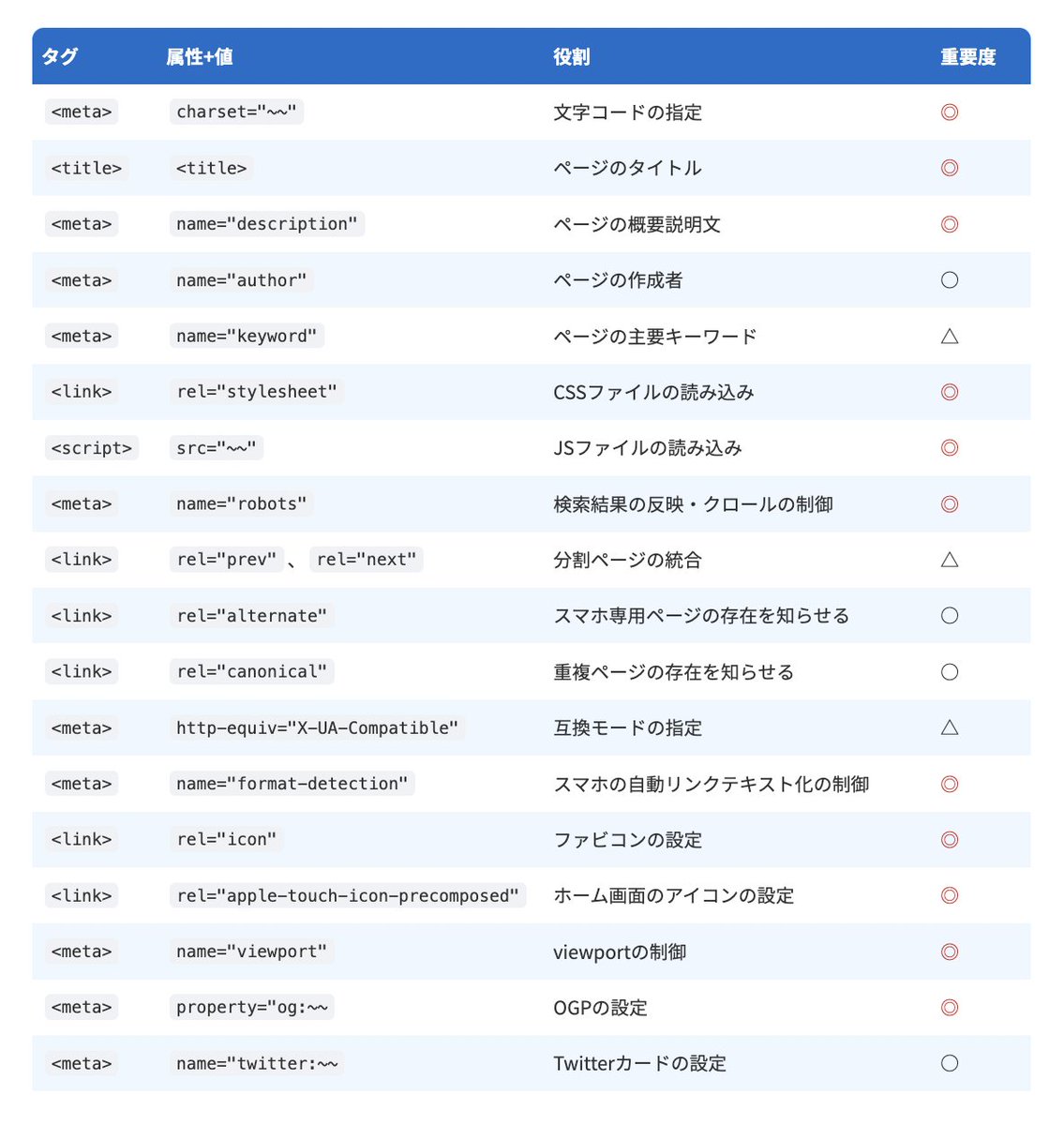Click triangle mark in X-UA-Compatible row
1064x1125 pixels.
[x=949, y=727]
